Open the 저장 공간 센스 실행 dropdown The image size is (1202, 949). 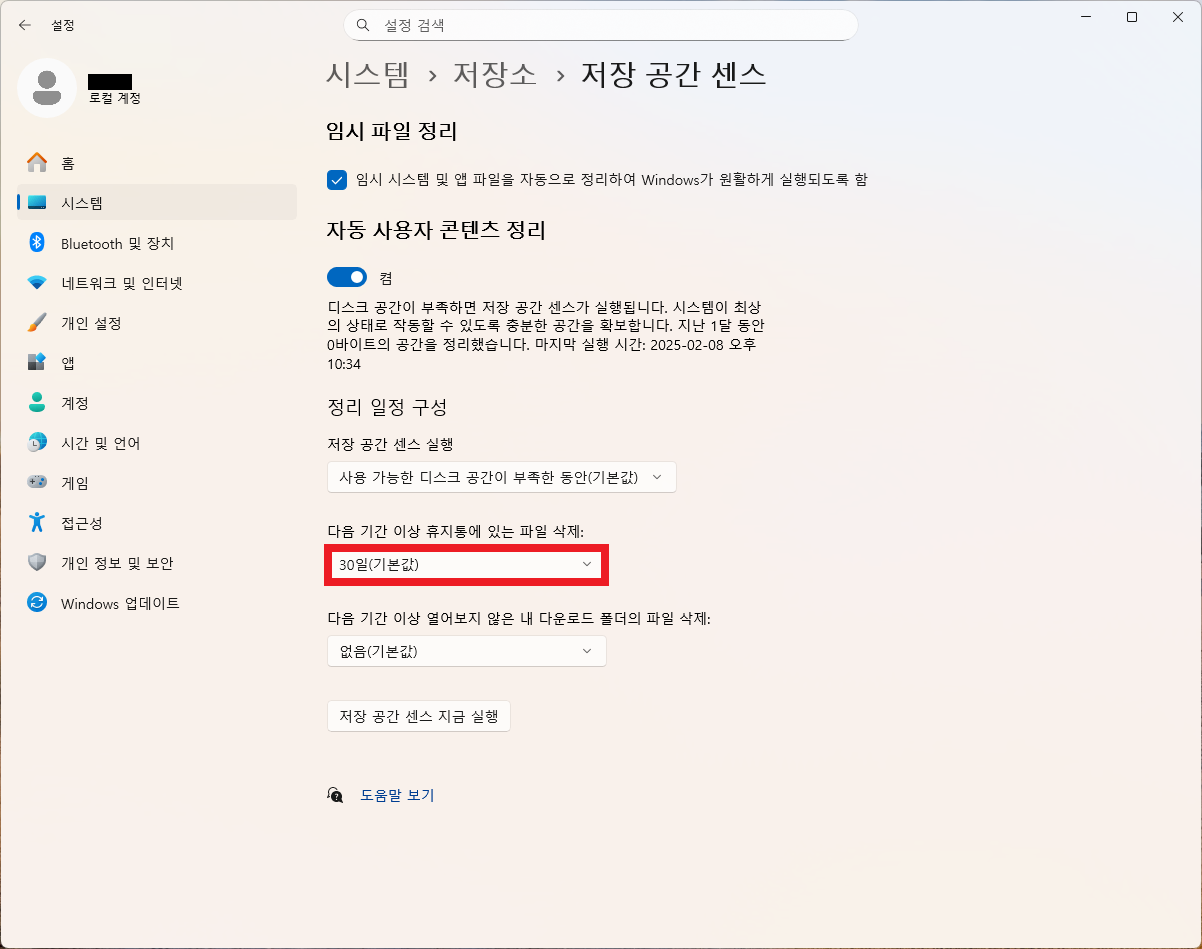(502, 477)
